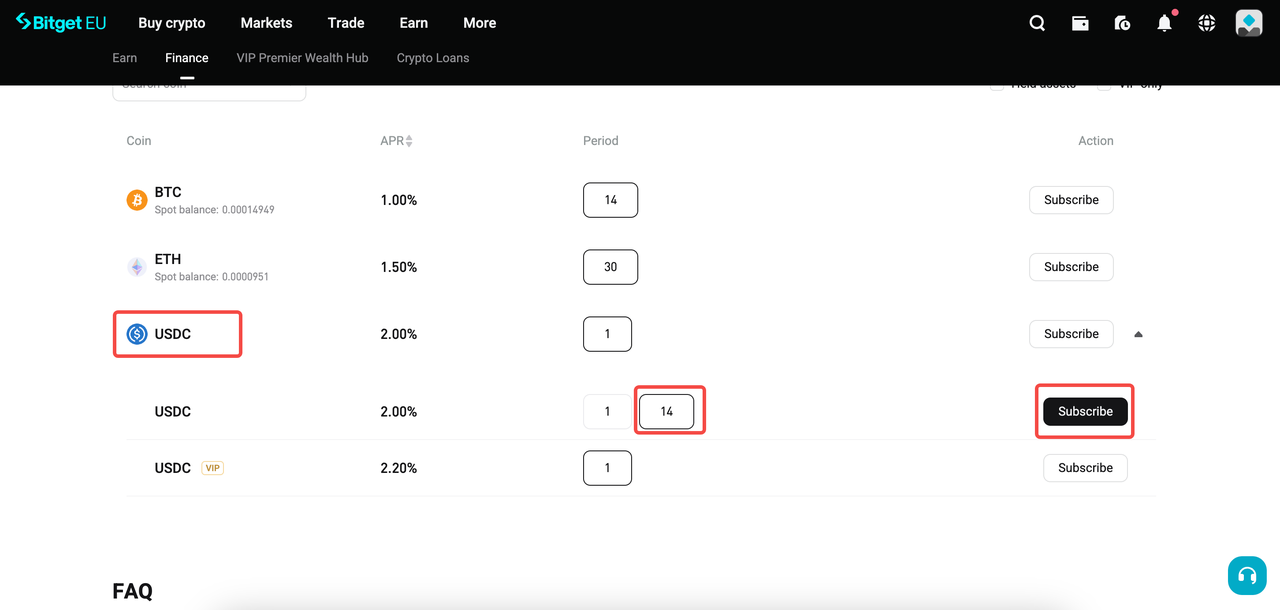Screen dimensions: 1280x610
Task: Select the 14-day period for BTC
Action: pyautogui.click(x=611, y=200)
